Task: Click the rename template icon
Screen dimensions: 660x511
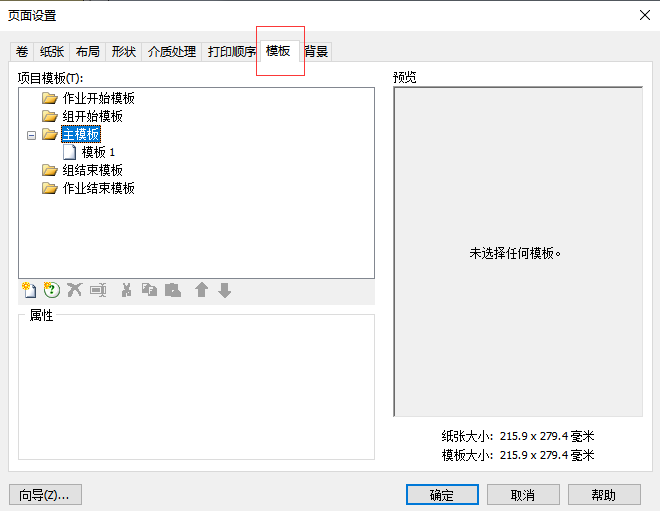Action: point(98,290)
